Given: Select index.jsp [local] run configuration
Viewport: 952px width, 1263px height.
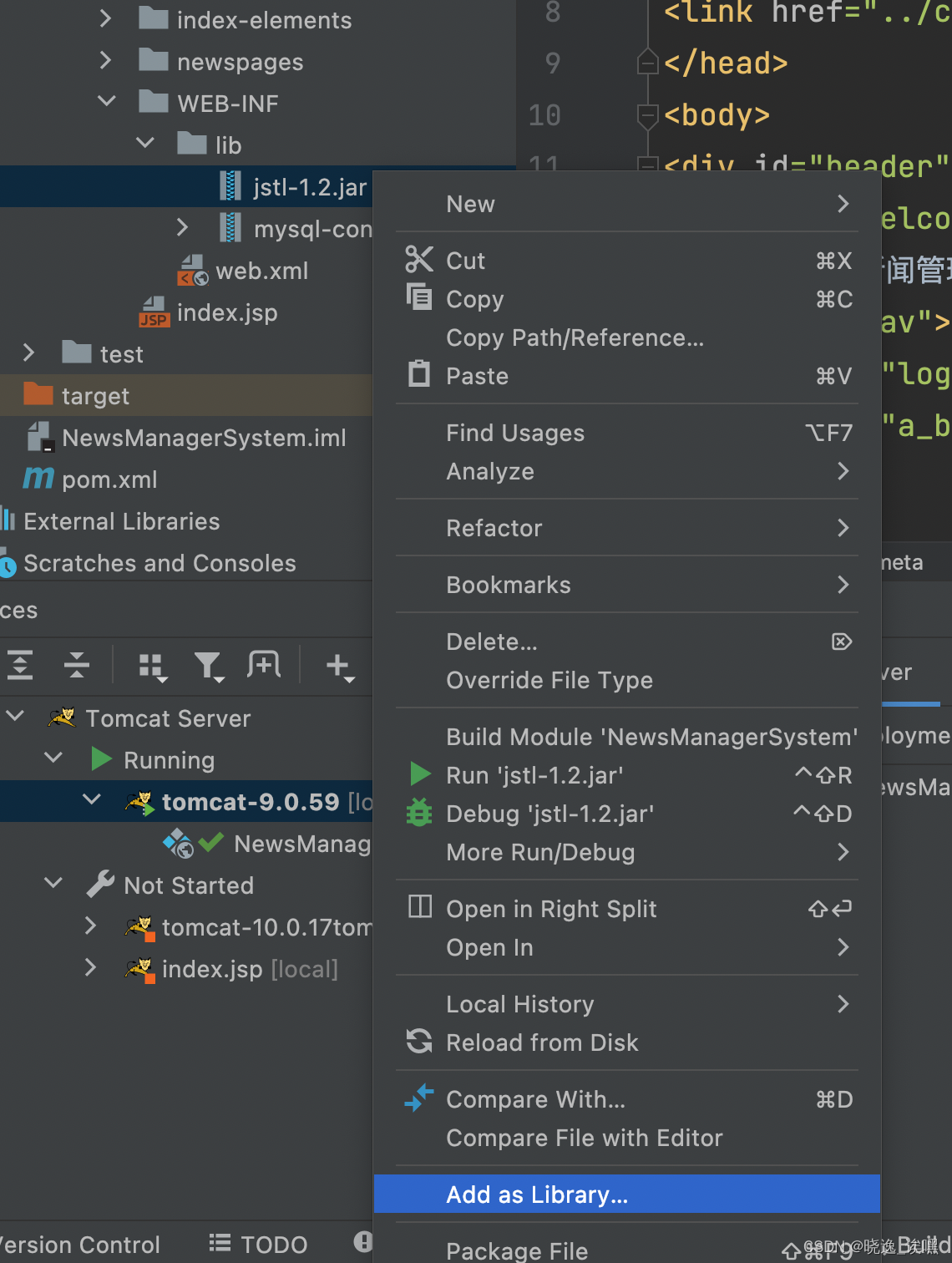Looking at the screenshot, I should (x=185, y=969).
